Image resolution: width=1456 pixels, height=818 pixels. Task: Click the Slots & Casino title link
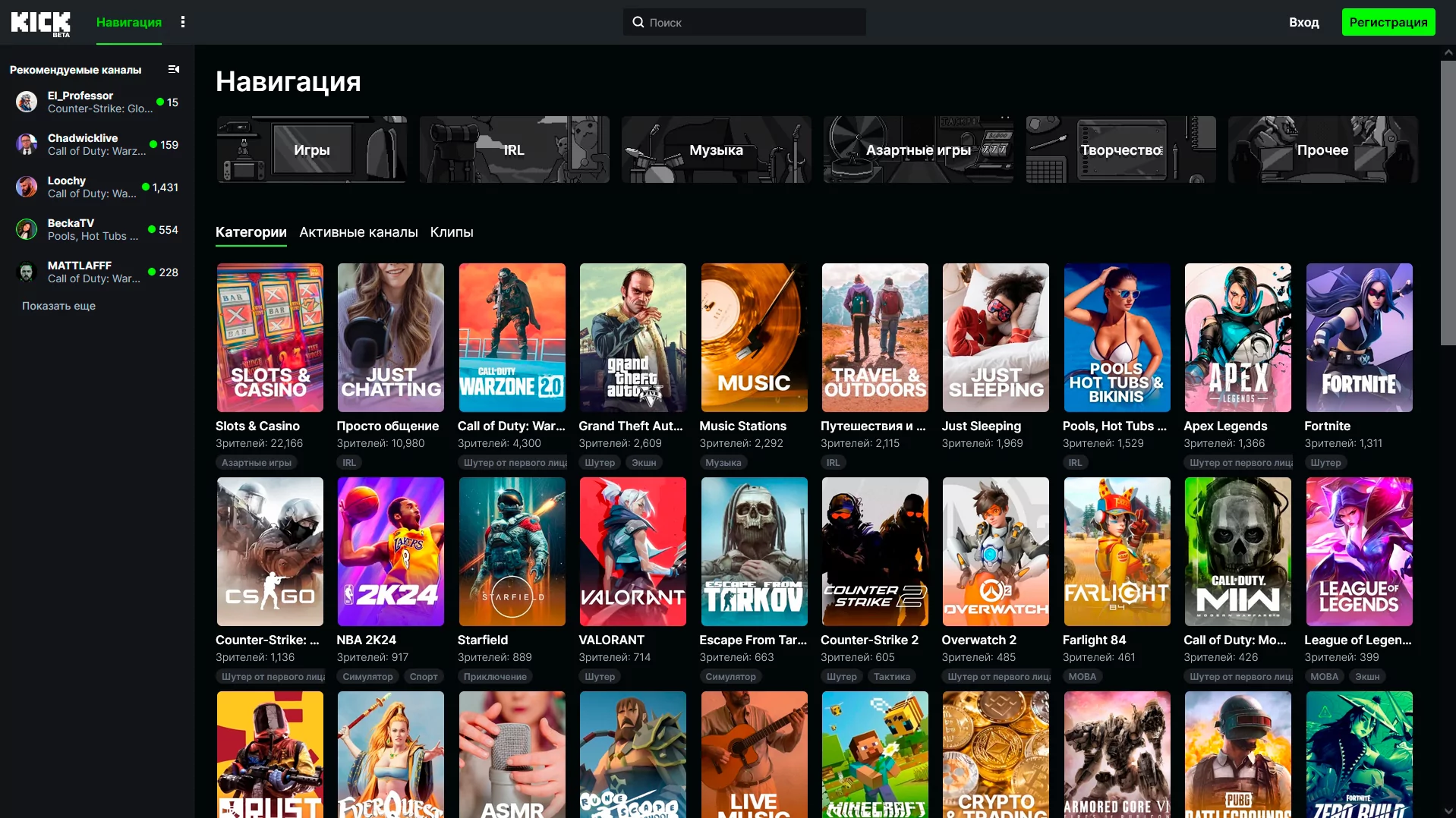coord(257,426)
